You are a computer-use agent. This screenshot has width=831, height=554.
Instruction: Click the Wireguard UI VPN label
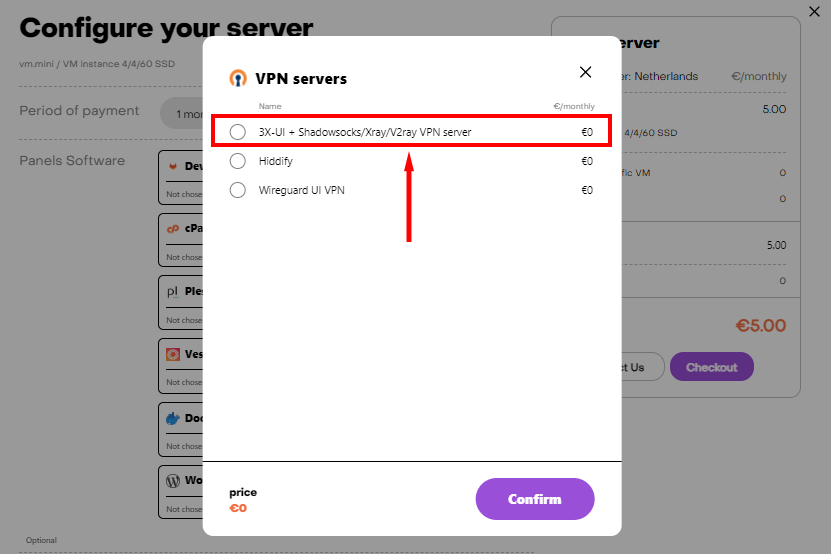pyautogui.click(x=301, y=190)
